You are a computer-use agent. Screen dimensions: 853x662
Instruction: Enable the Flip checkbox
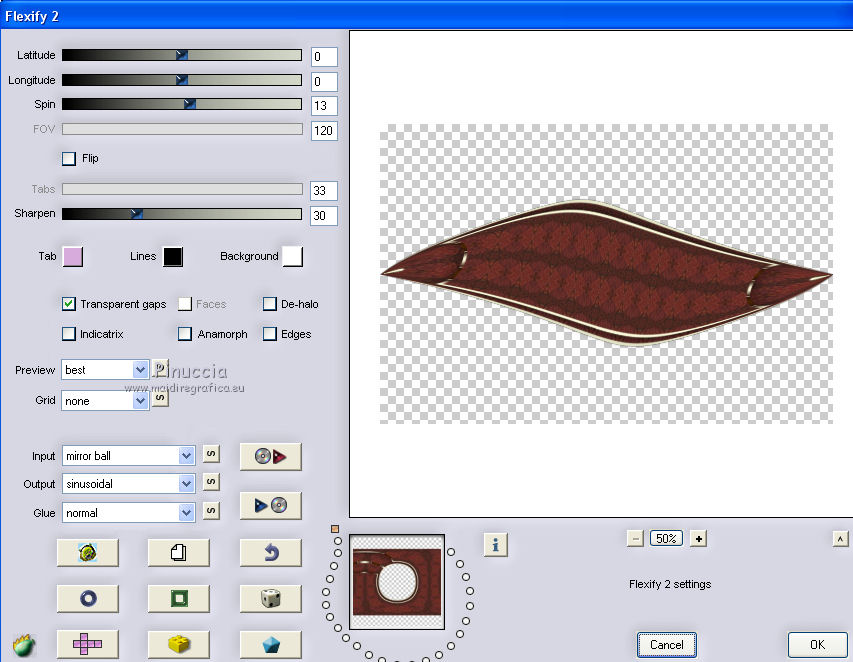pyautogui.click(x=69, y=158)
